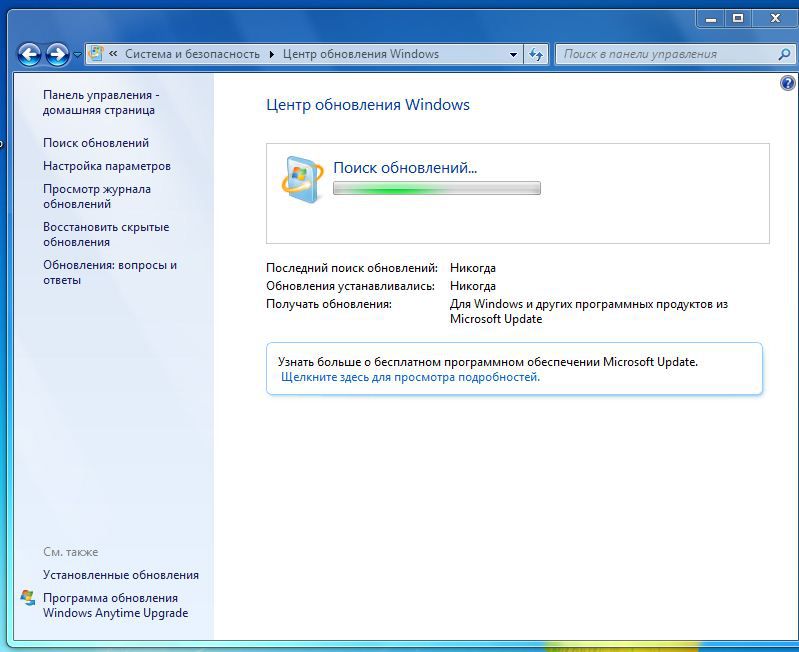Click the 'Центр обновления Windows' page heading
This screenshot has width=799, height=652.
(368, 105)
